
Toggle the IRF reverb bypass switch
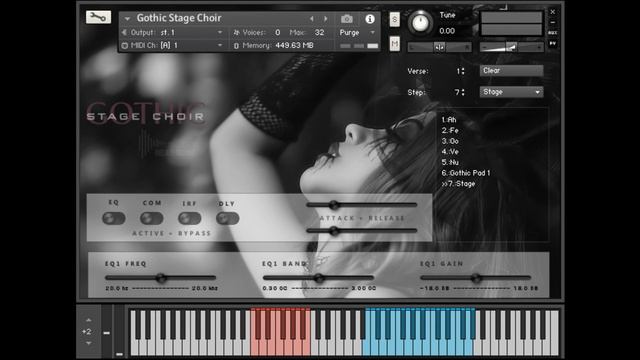(x=189, y=218)
